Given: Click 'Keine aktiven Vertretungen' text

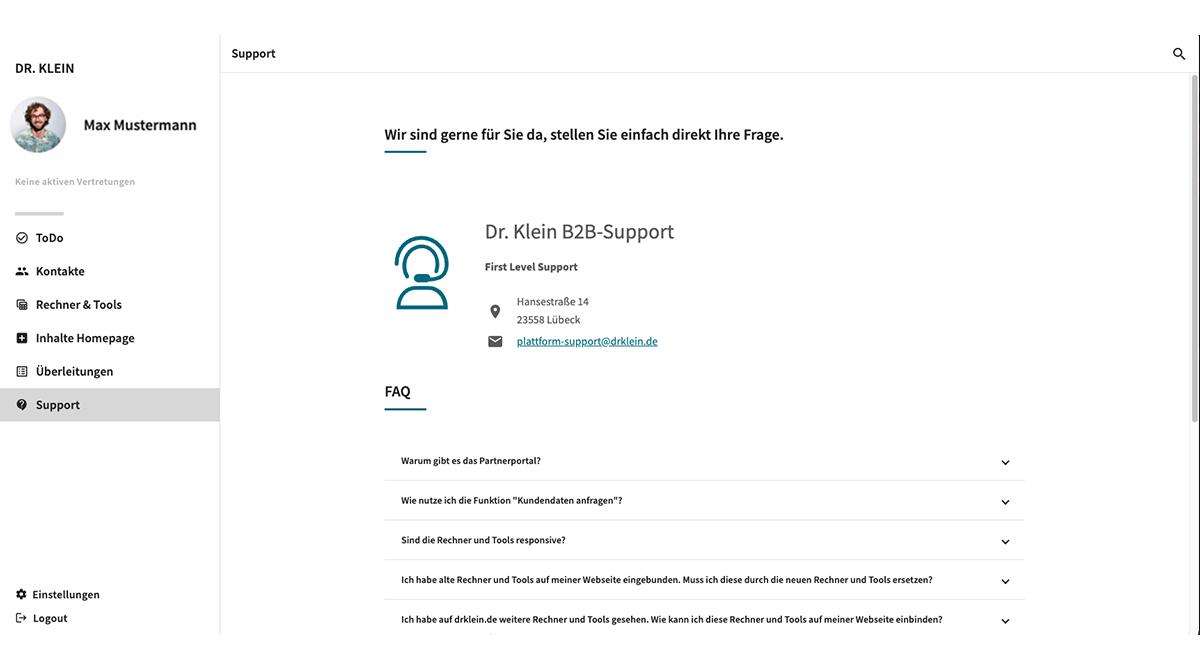Looking at the screenshot, I should pyautogui.click(x=75, y=181).
